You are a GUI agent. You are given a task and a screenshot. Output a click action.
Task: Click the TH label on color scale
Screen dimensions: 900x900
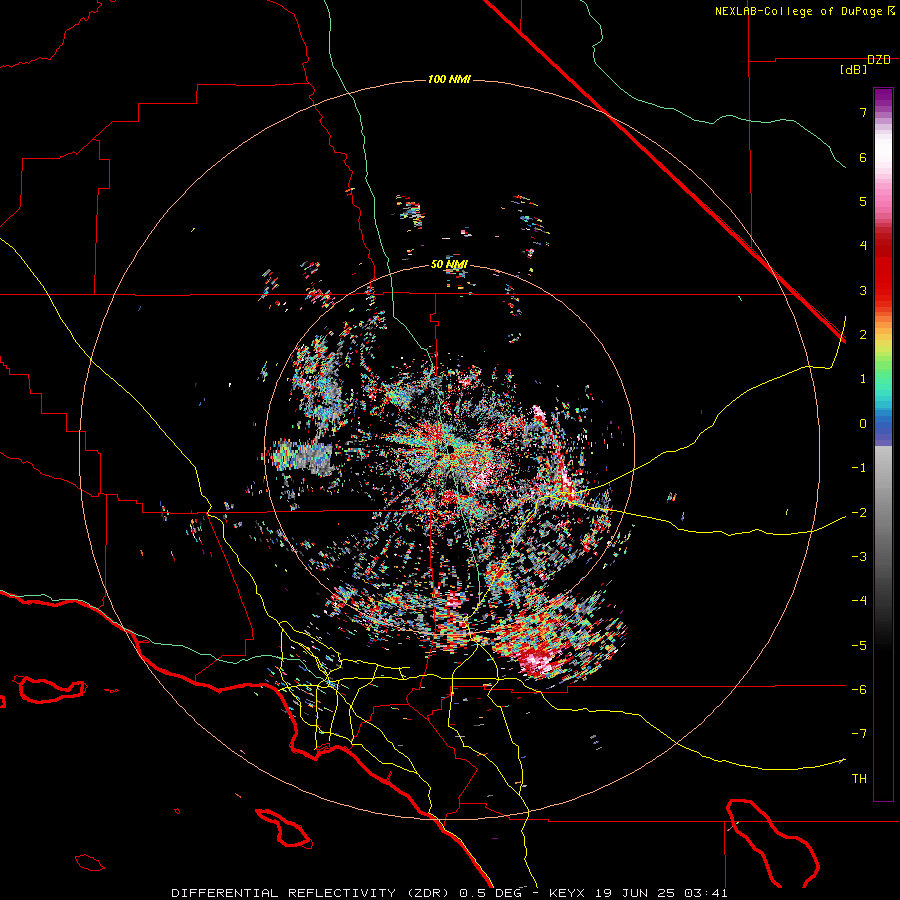point(859,779)
